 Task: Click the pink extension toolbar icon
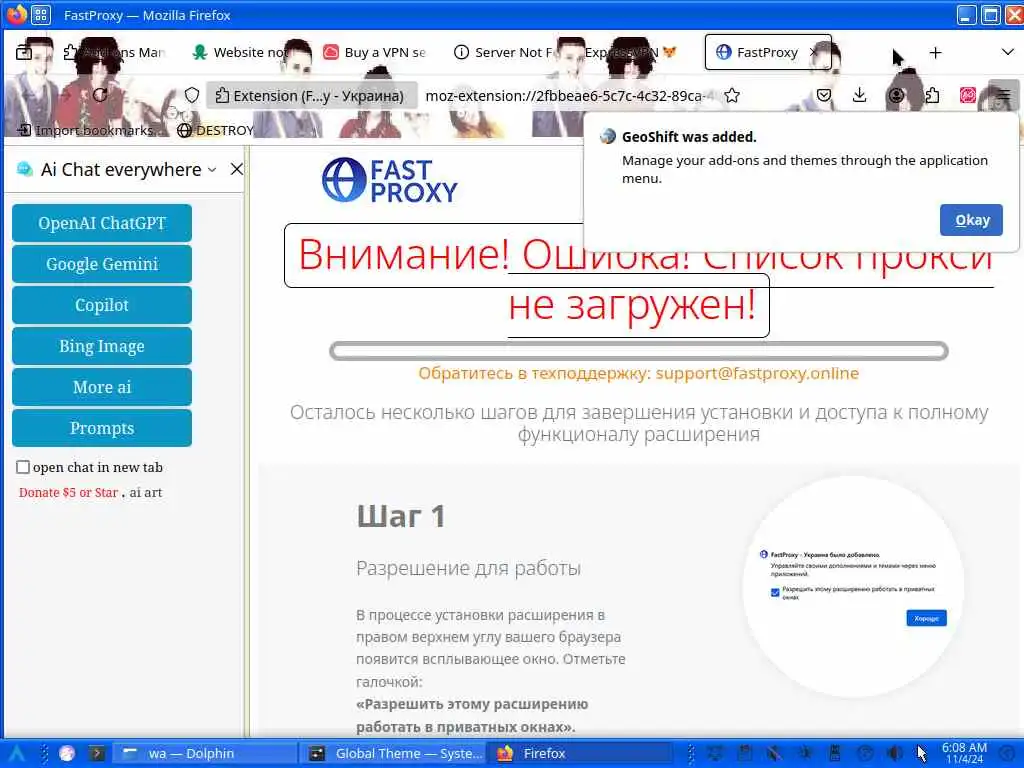coord(968,95)
